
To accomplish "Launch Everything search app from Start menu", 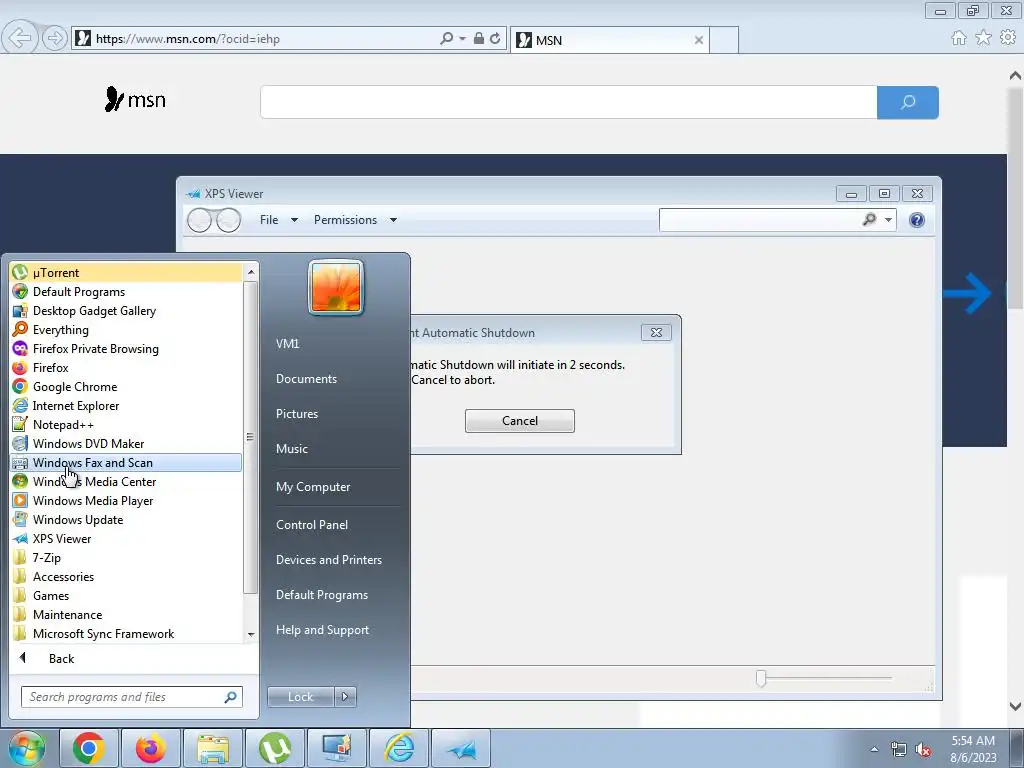I will (x=126, y=329).
